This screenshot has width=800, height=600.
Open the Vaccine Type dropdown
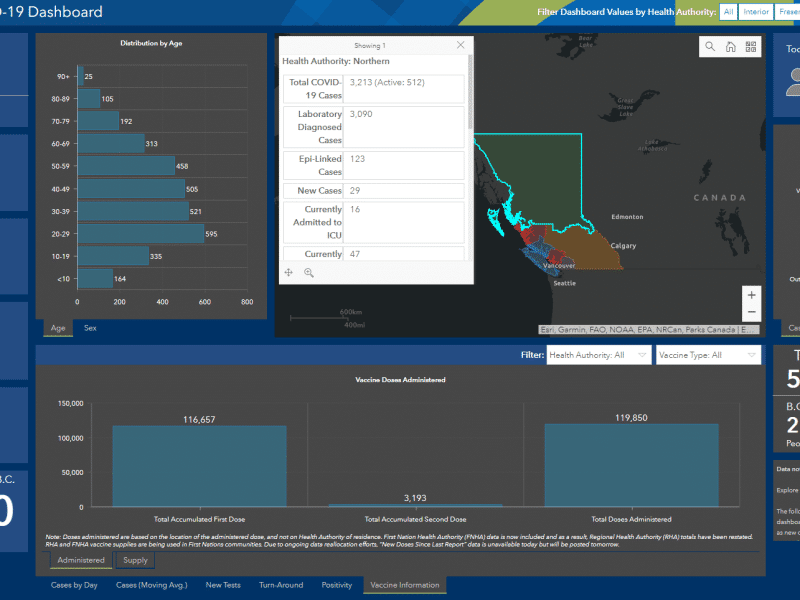click(x=708, y=355)
